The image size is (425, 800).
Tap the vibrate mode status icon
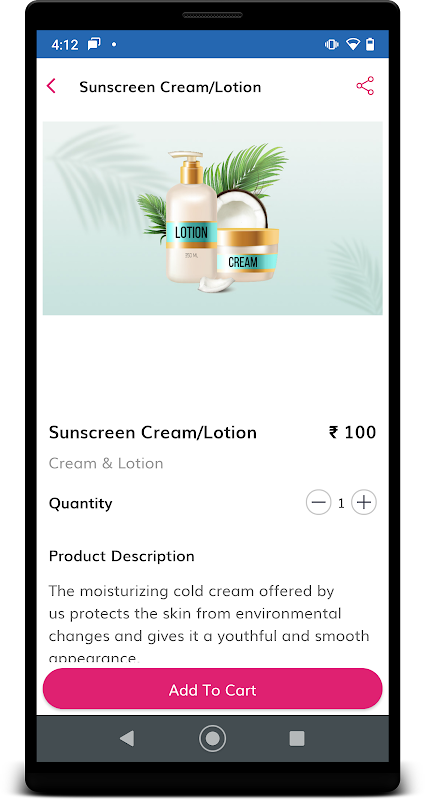coord(331,44)
